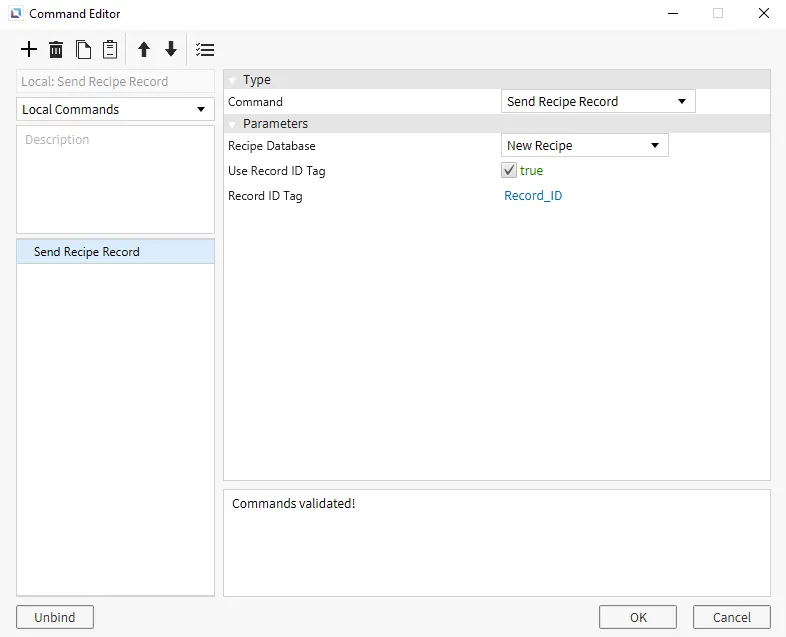Image resolution: width=786 pixels, height=637 pixels.
Task: Validate commands using the checklist icon
Action: tap(205, 50)
